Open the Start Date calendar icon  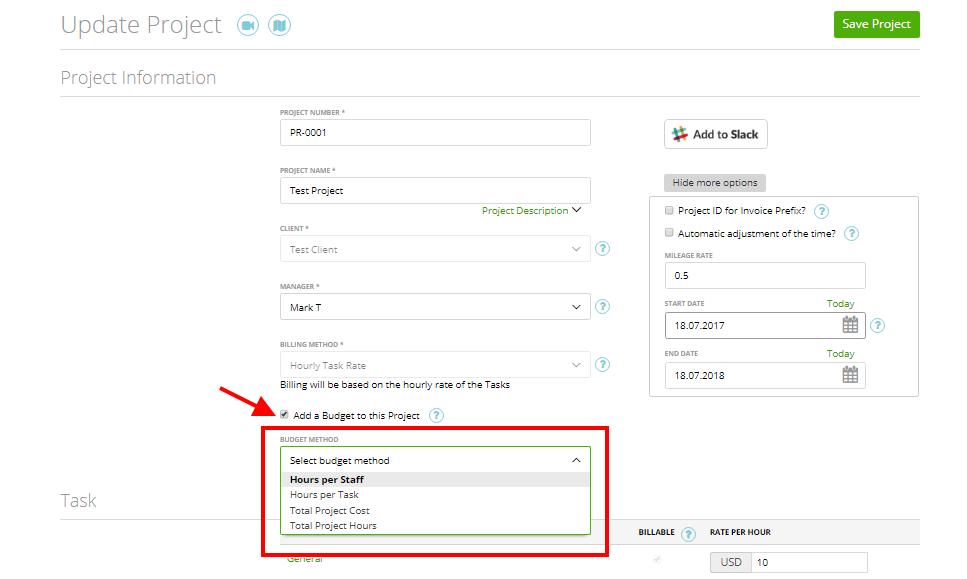click(x=850, y=325)
